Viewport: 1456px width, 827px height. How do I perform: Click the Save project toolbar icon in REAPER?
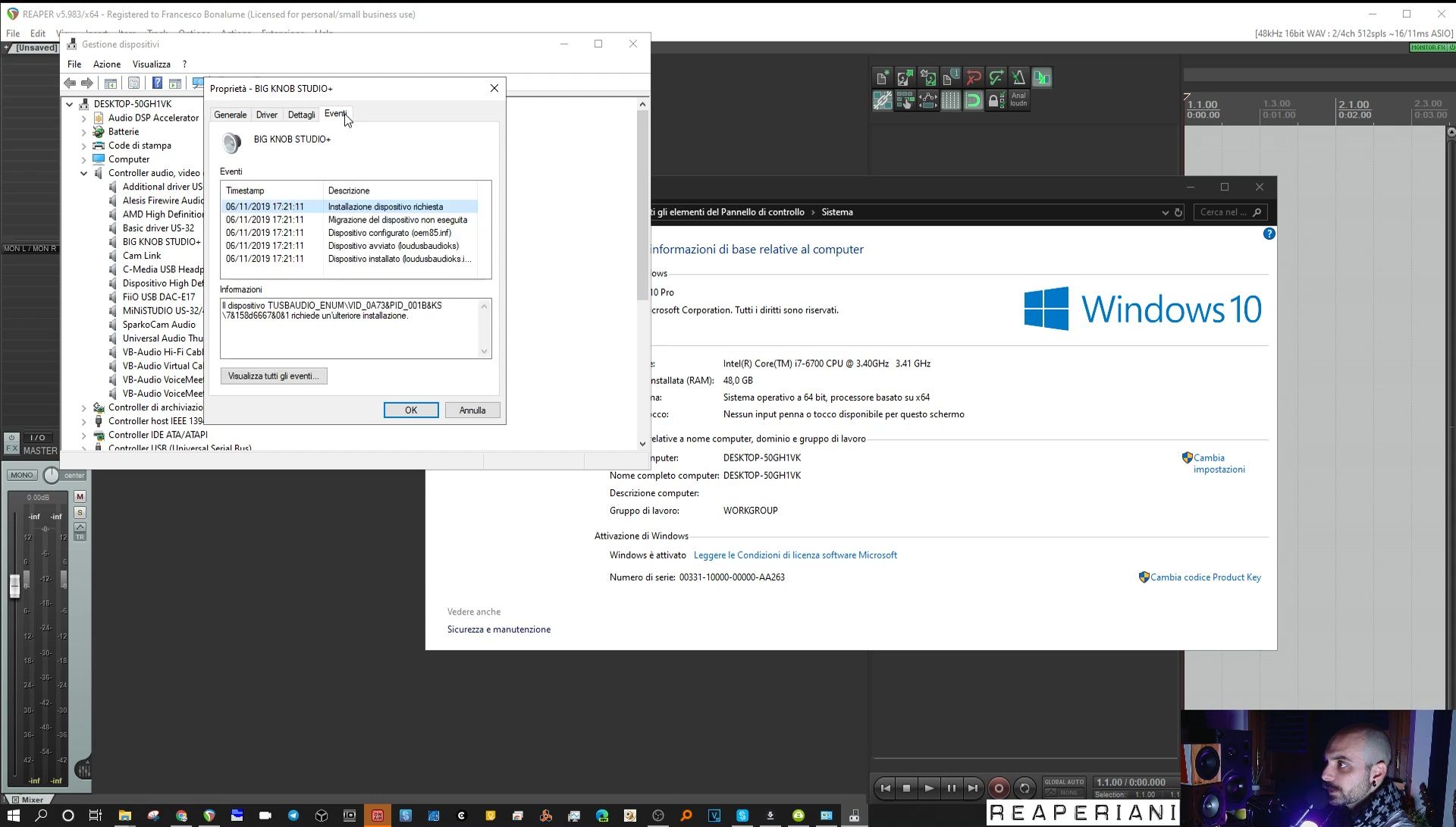927,77
